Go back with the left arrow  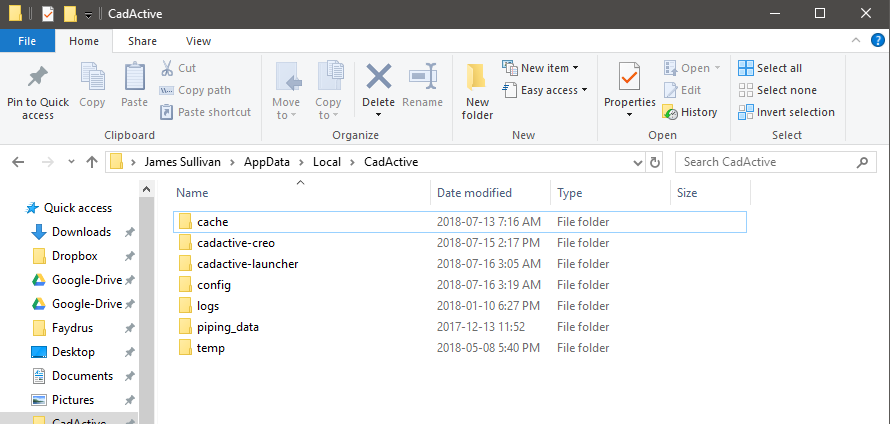pyautogui.click(x=18, y=162)
